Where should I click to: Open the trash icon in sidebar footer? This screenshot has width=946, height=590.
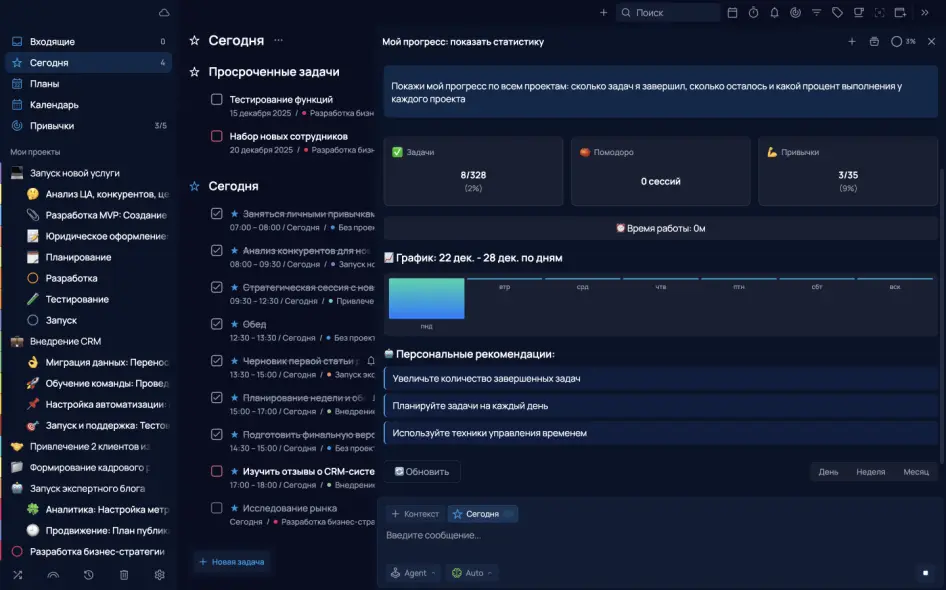(124, 575)
